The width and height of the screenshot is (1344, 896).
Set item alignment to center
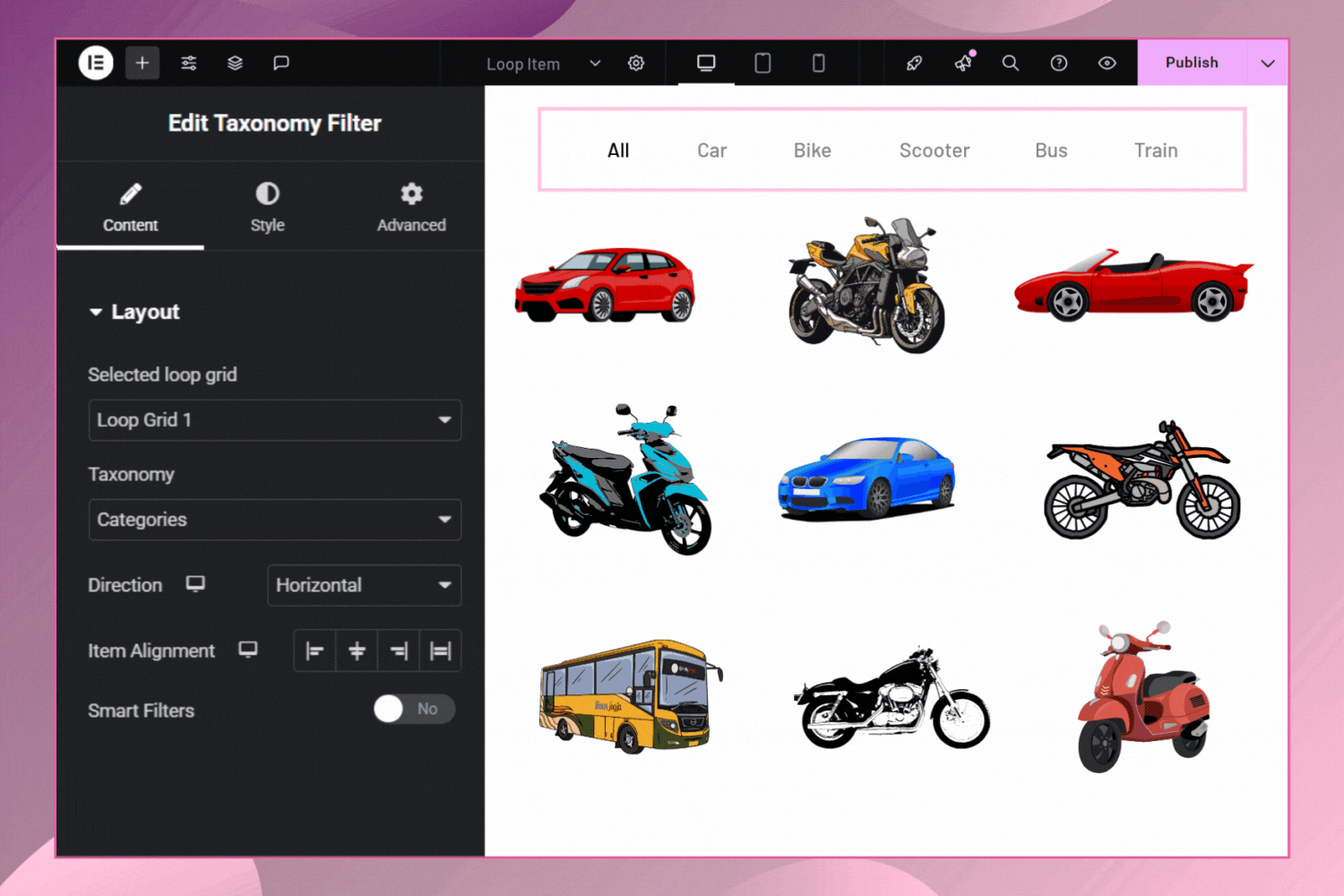(x=357, y=650)
